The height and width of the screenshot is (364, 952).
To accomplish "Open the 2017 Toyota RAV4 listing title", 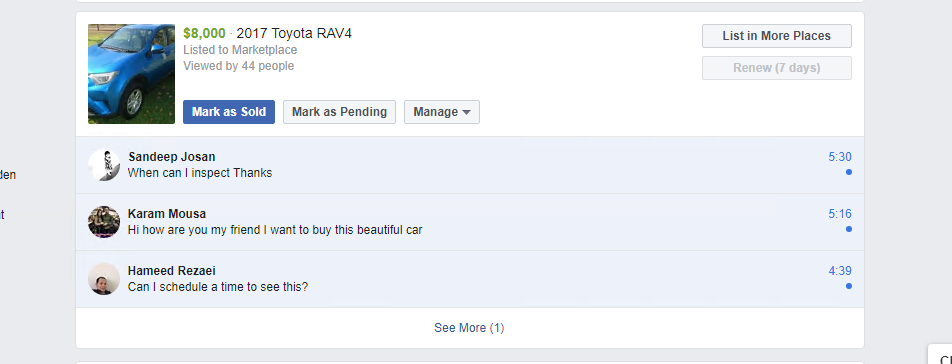I will coord(294,33).
